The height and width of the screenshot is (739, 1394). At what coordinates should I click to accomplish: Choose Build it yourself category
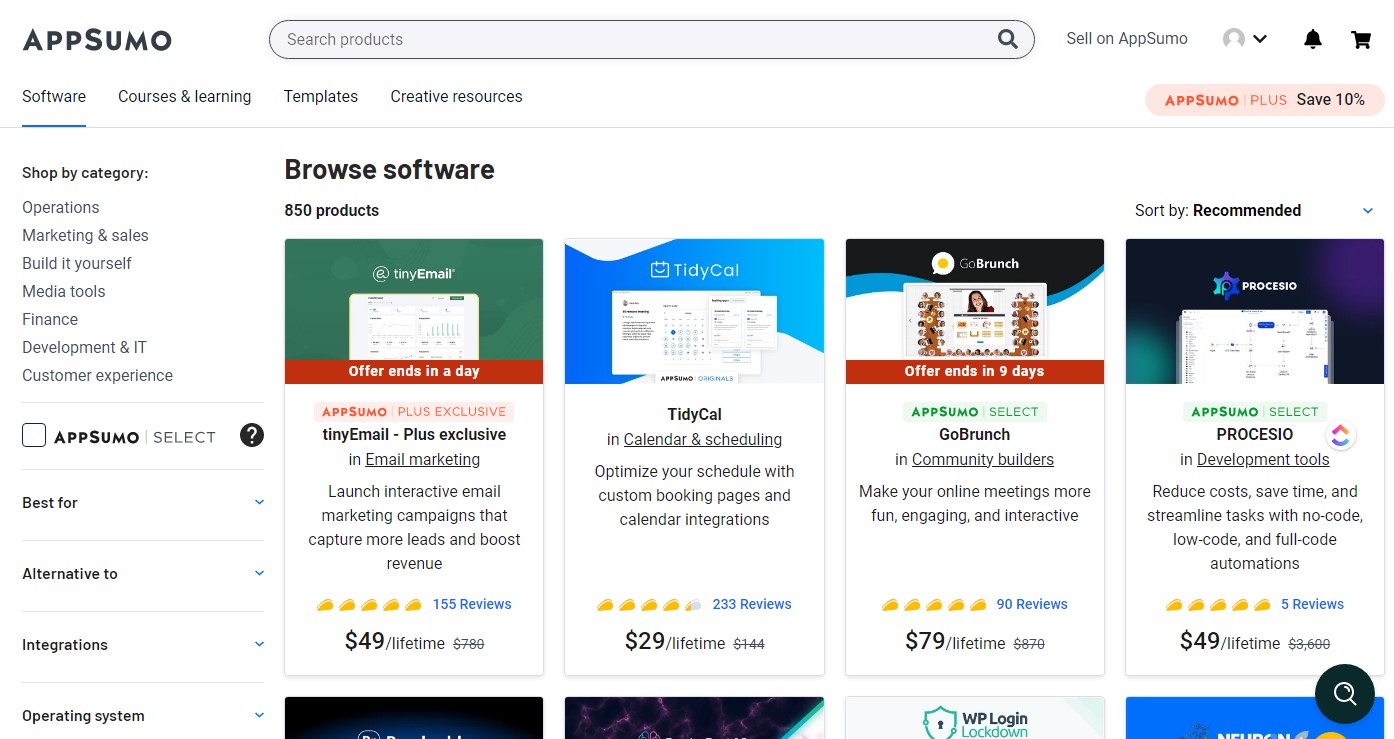pyautogui.click(x=77, y=264)
